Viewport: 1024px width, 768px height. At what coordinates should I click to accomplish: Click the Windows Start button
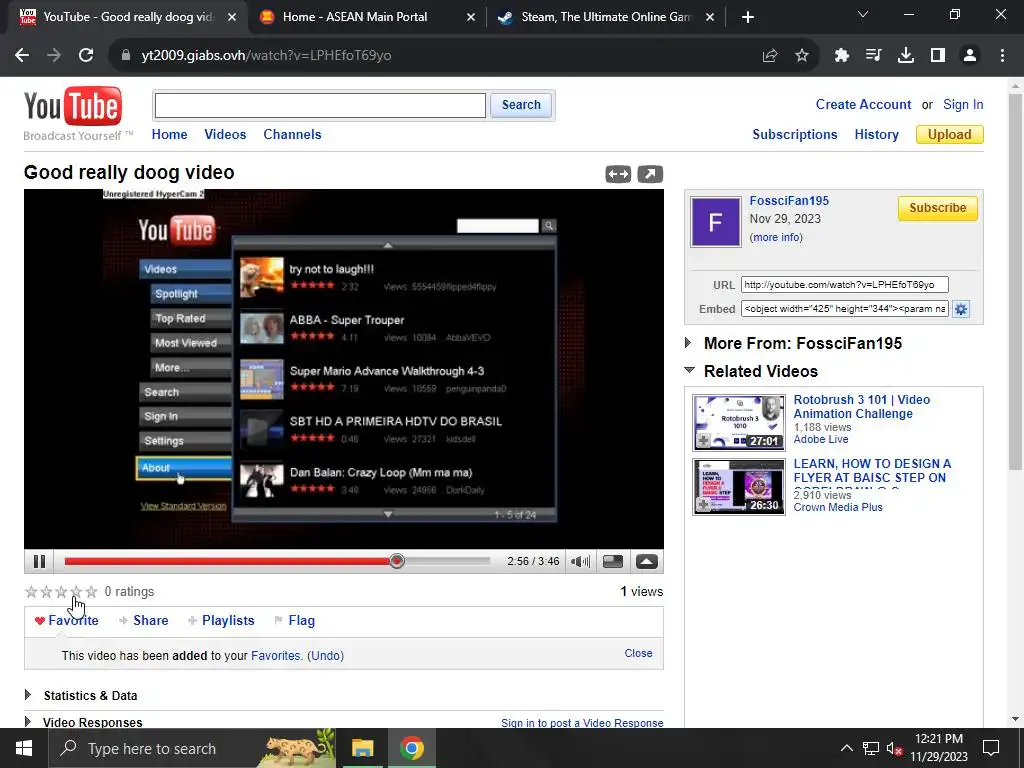(24, 748)
